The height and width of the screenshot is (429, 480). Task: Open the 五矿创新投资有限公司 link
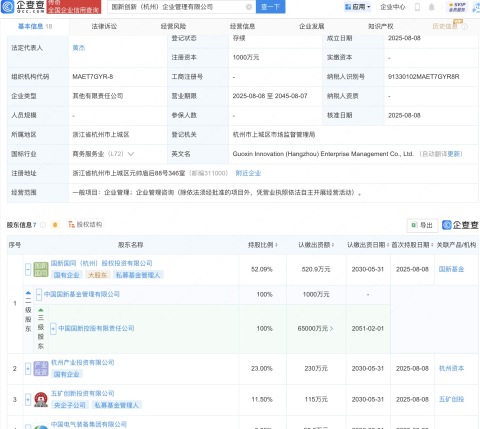(x=83, y=393)
